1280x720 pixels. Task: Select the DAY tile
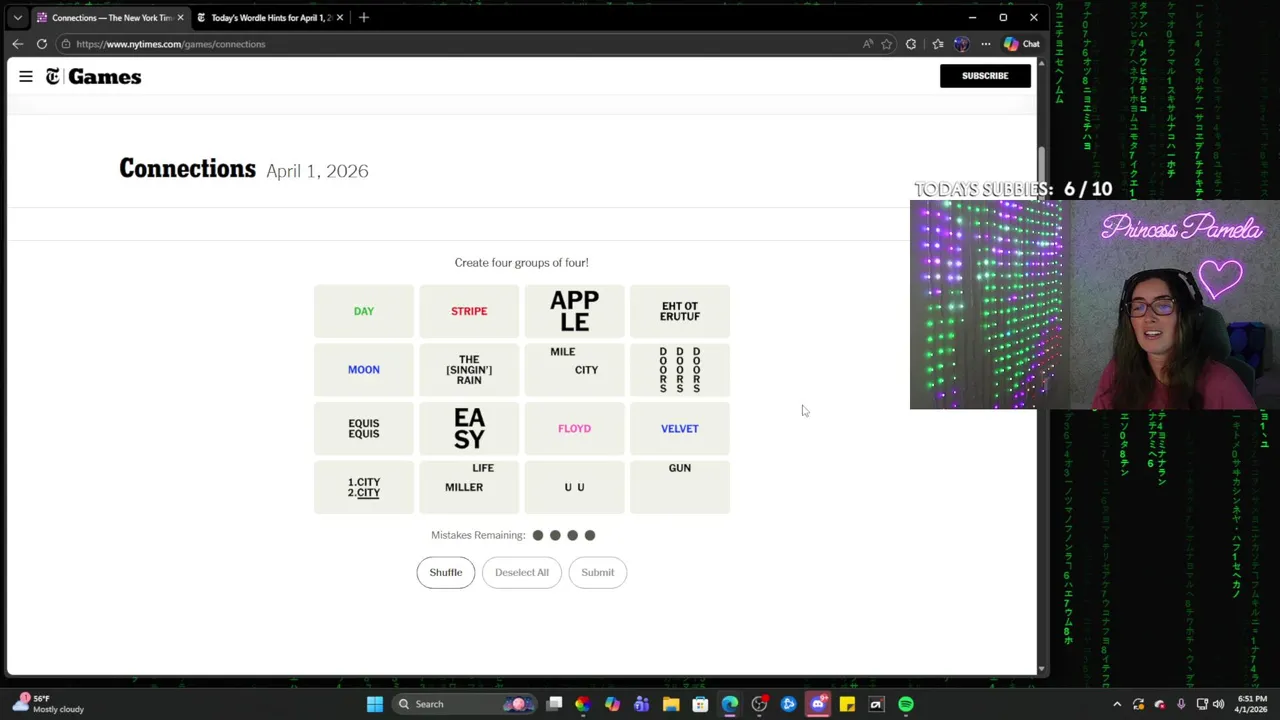click(364, 311)
